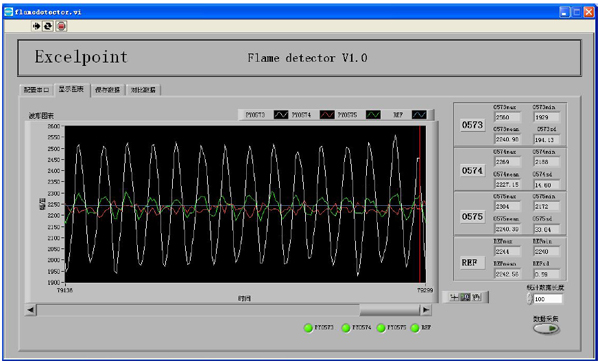Select the crosshair cursor tool in graph palette

454,297
